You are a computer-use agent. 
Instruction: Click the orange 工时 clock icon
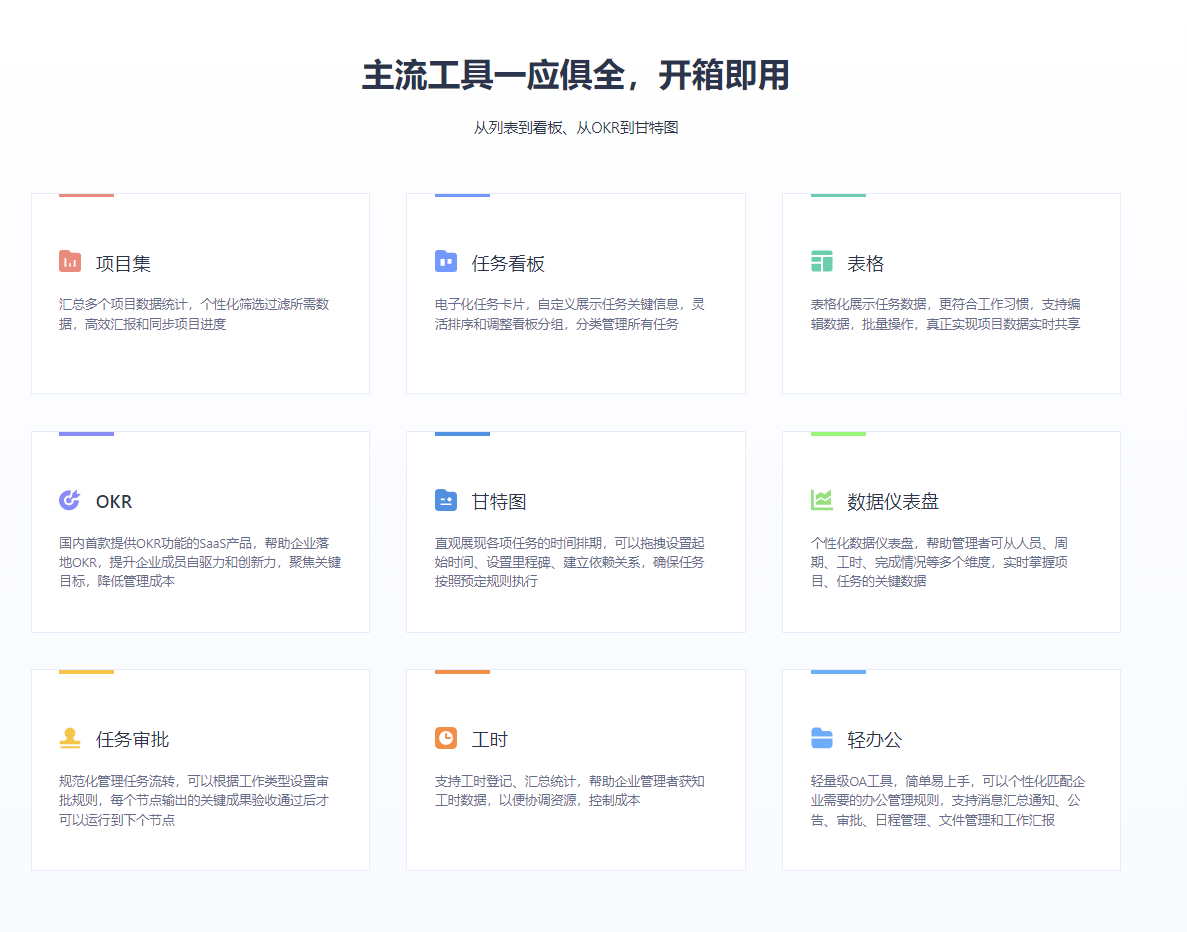pyautogui.click(x=446, y=738)
